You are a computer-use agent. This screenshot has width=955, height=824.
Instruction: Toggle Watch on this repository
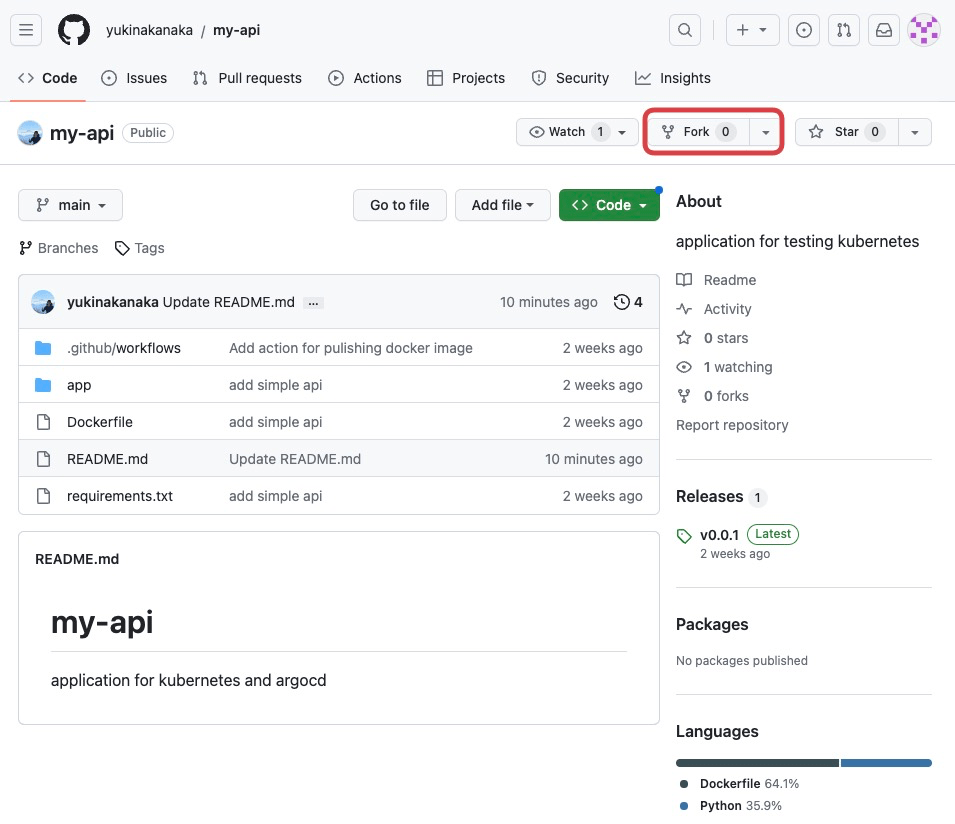pos(567,132)
